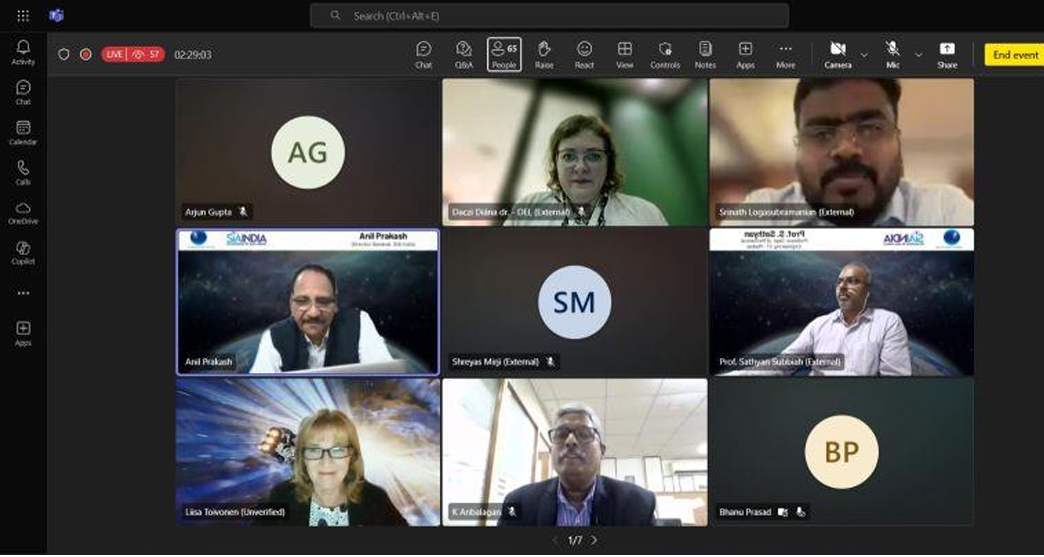This screenshot has width=1044, height=557.
Task: Click the red recording indicator
Action: tap(86, 54)
